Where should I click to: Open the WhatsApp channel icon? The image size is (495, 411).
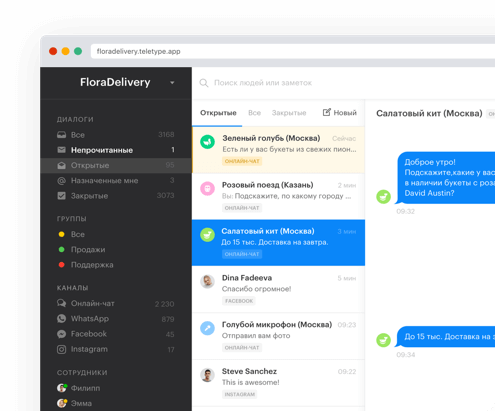click(x=61, y=319)
